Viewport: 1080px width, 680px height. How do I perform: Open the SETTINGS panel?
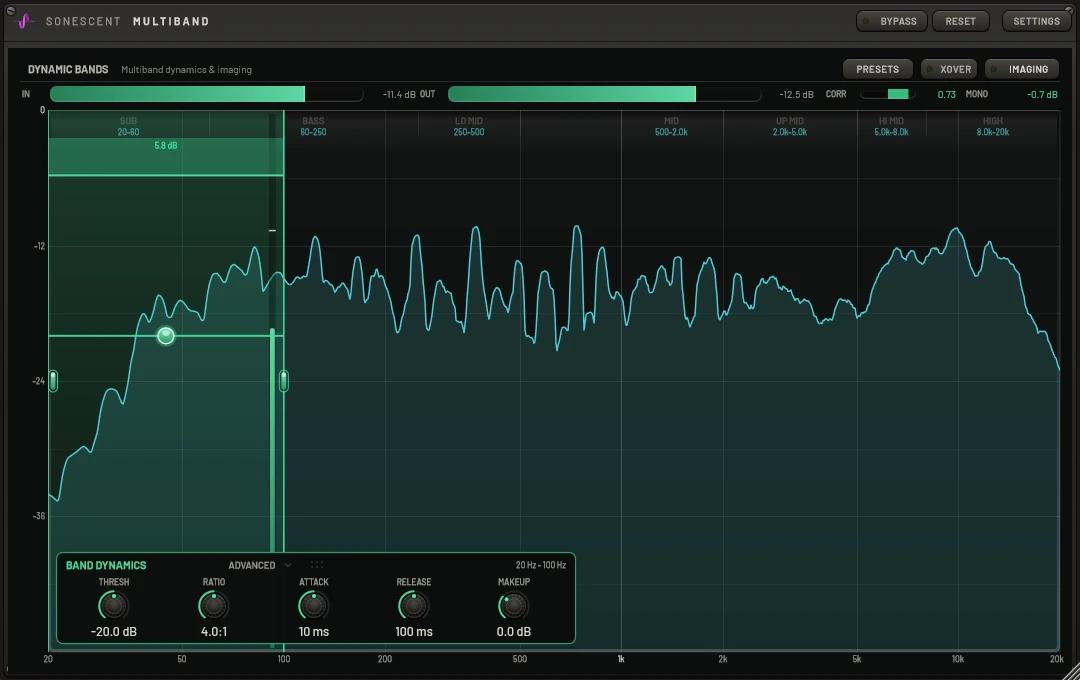click(x=1036, y=21)
